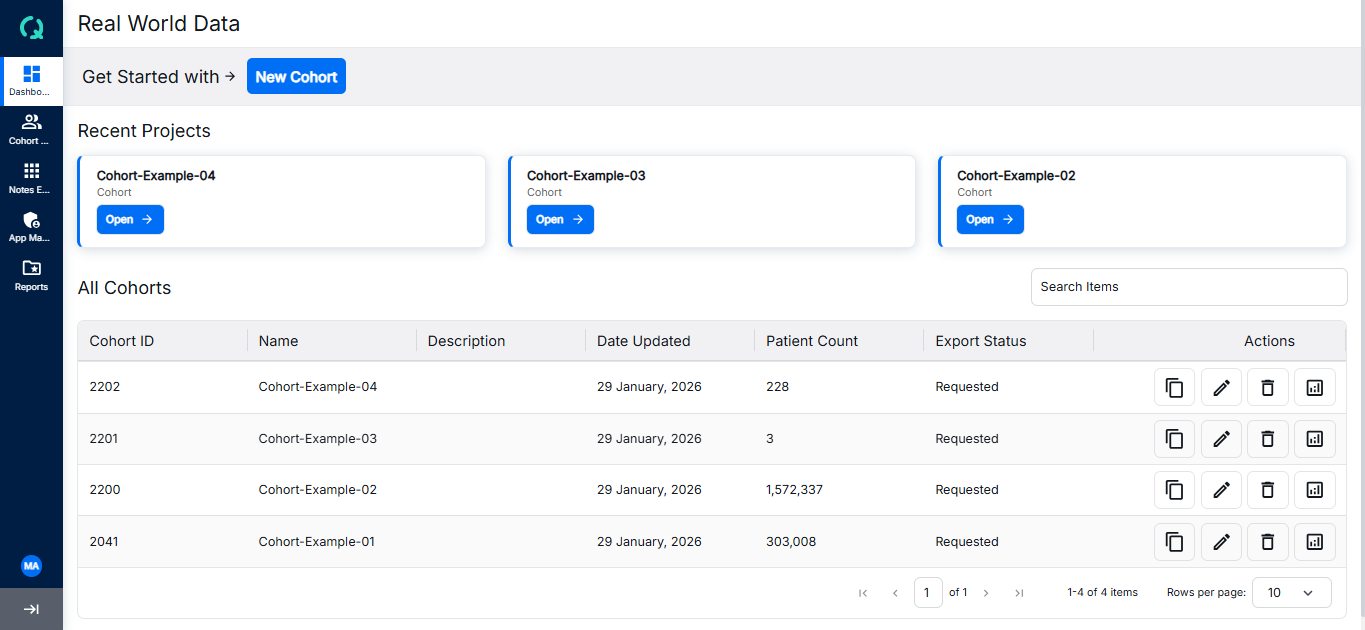
Task: Open the Dashboard sidebar item
Action: 31,81
